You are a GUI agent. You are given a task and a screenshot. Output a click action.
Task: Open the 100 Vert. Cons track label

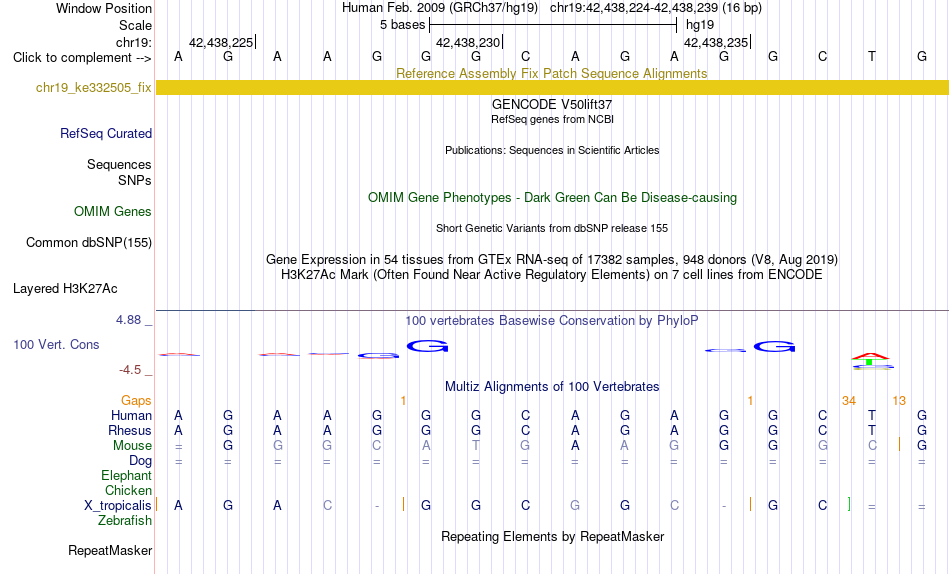click(56, 344)
